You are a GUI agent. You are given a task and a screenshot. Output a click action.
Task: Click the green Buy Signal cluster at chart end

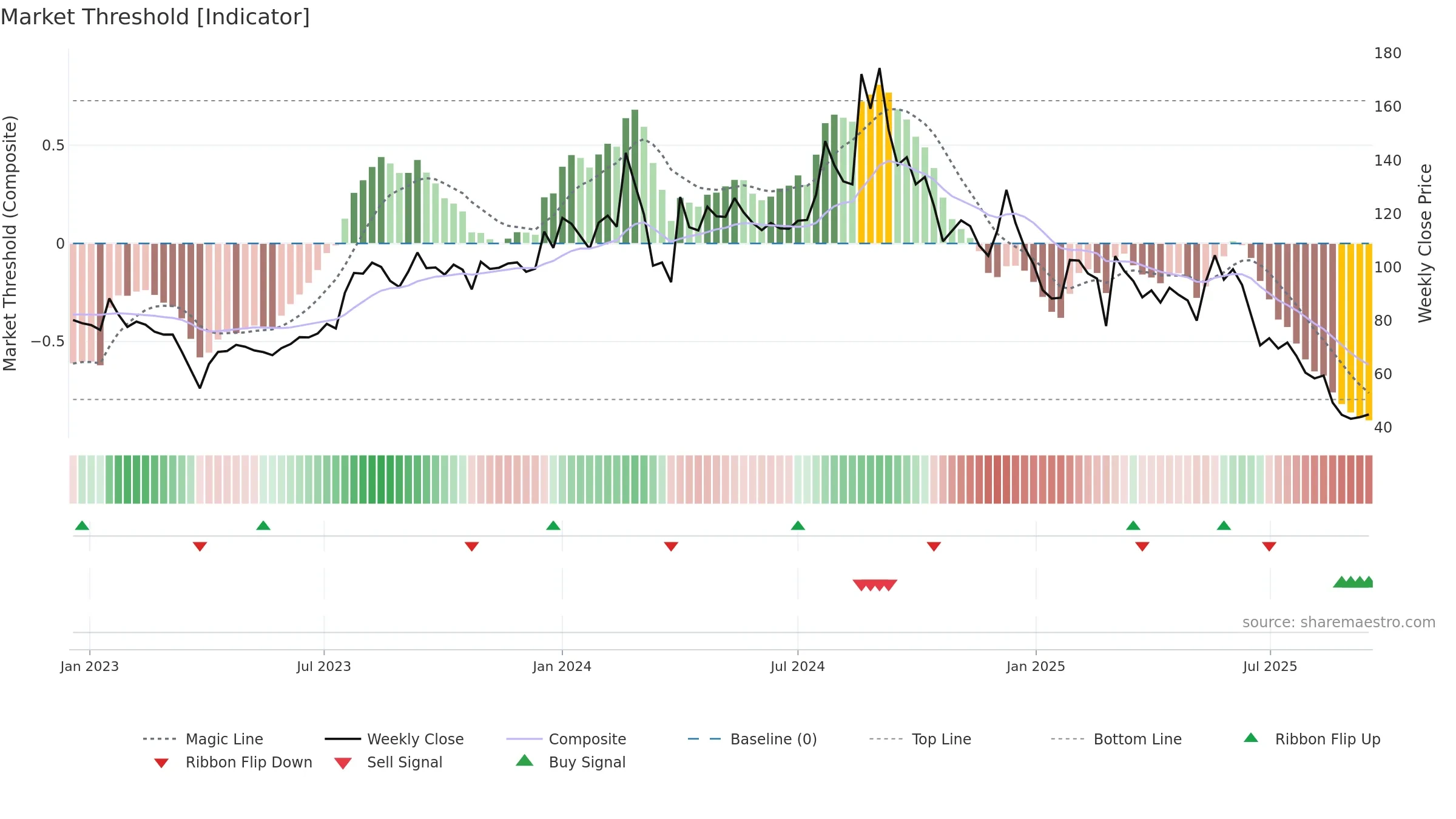[1353, 582]
